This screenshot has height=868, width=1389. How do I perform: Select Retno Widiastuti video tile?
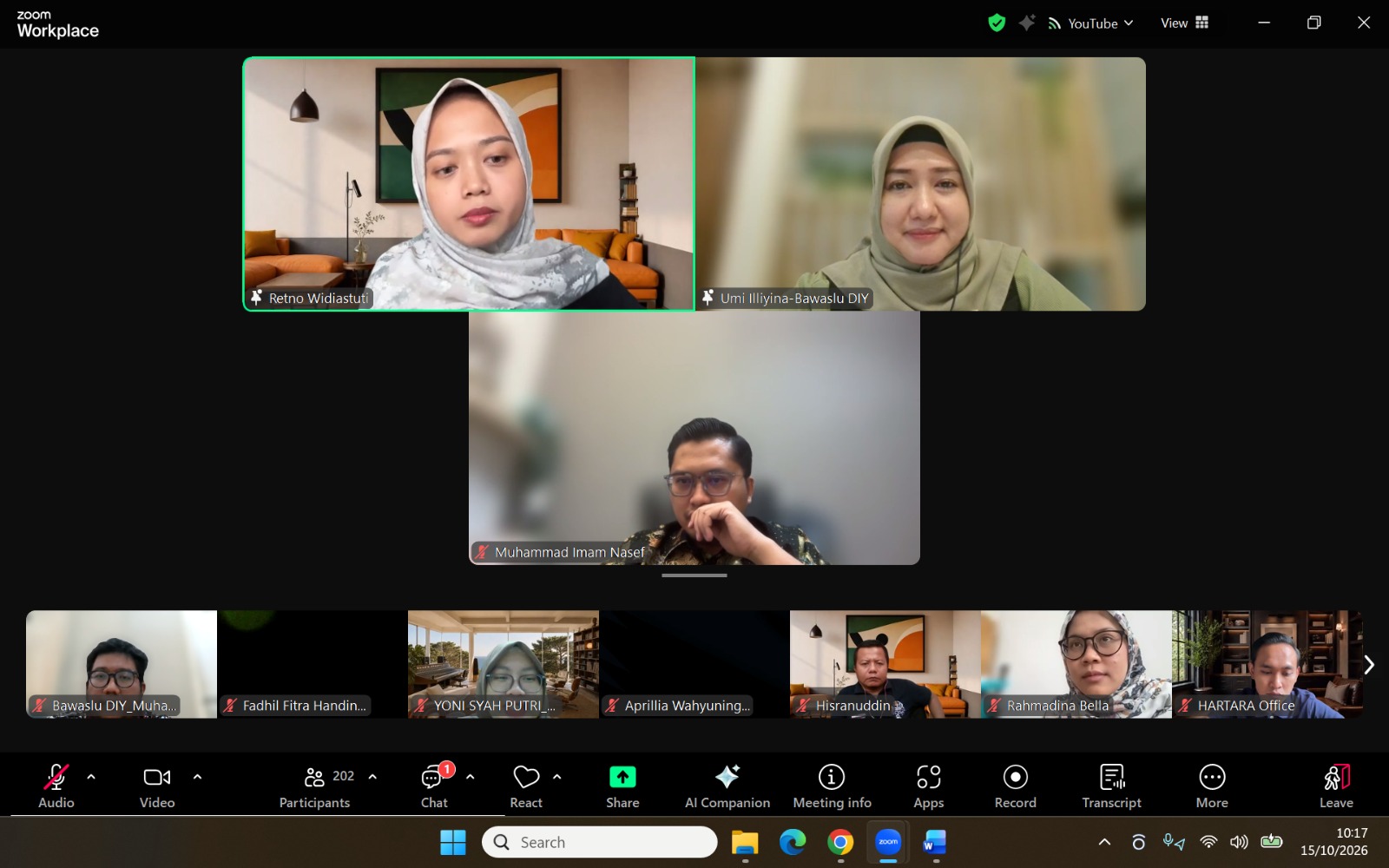coord(469,184)
